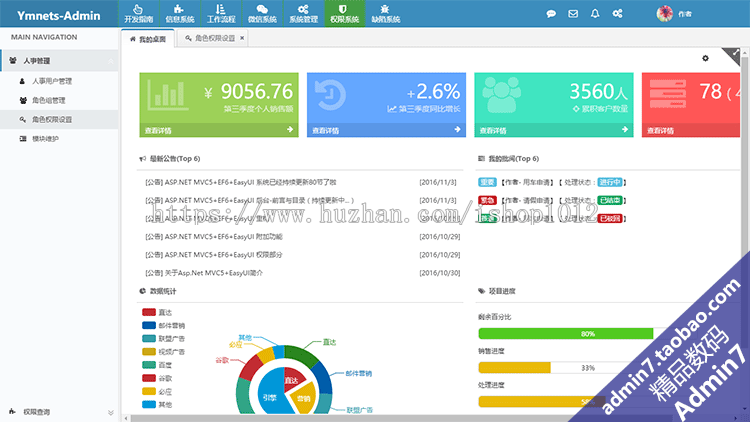Open the 信息系统 top menu item

[180, 13]
